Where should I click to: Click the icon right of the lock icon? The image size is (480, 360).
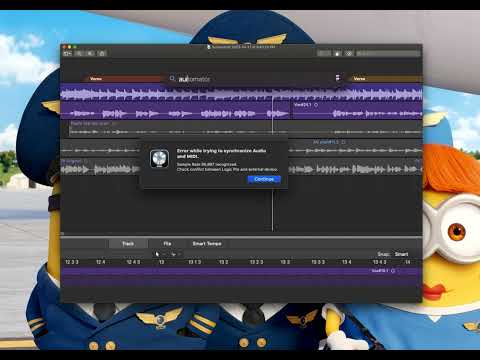tap(349, 53)
